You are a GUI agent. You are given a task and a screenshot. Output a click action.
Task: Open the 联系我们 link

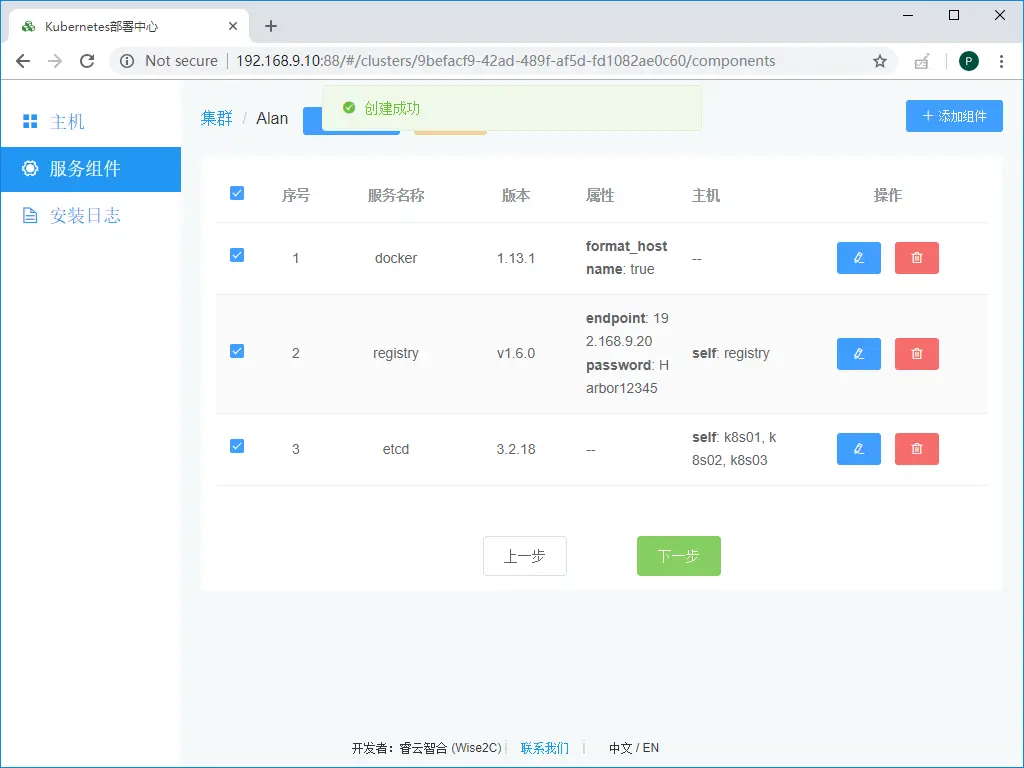pos(545,748)
